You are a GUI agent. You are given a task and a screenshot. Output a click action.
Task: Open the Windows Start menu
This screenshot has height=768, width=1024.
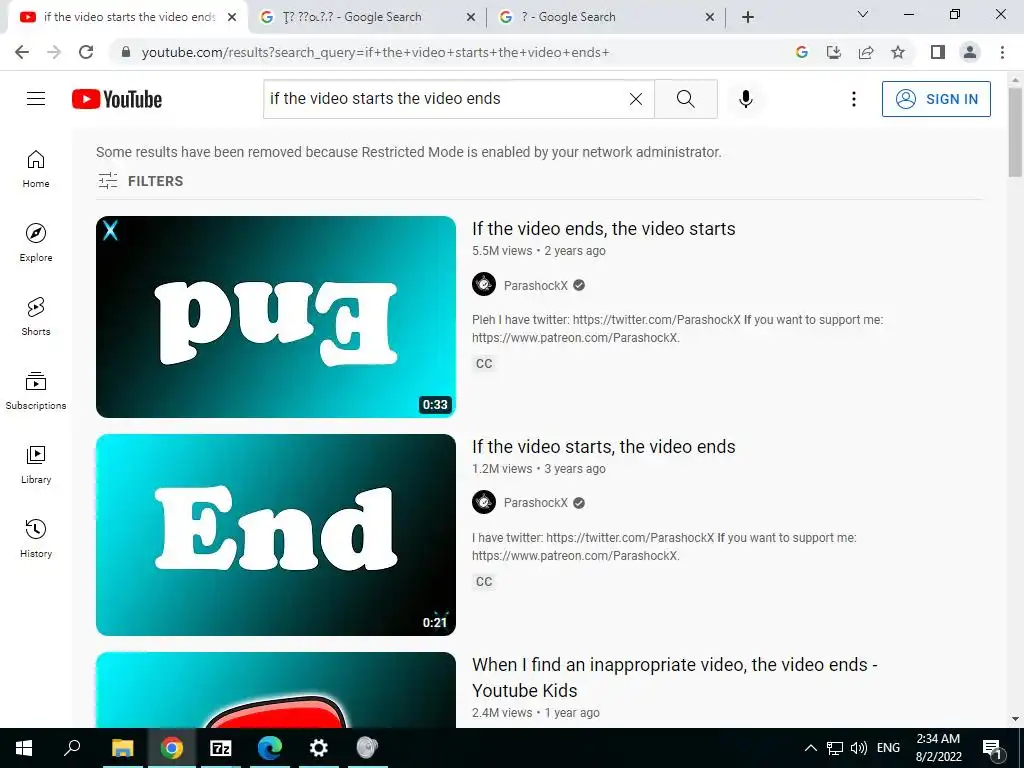[24, 748]
